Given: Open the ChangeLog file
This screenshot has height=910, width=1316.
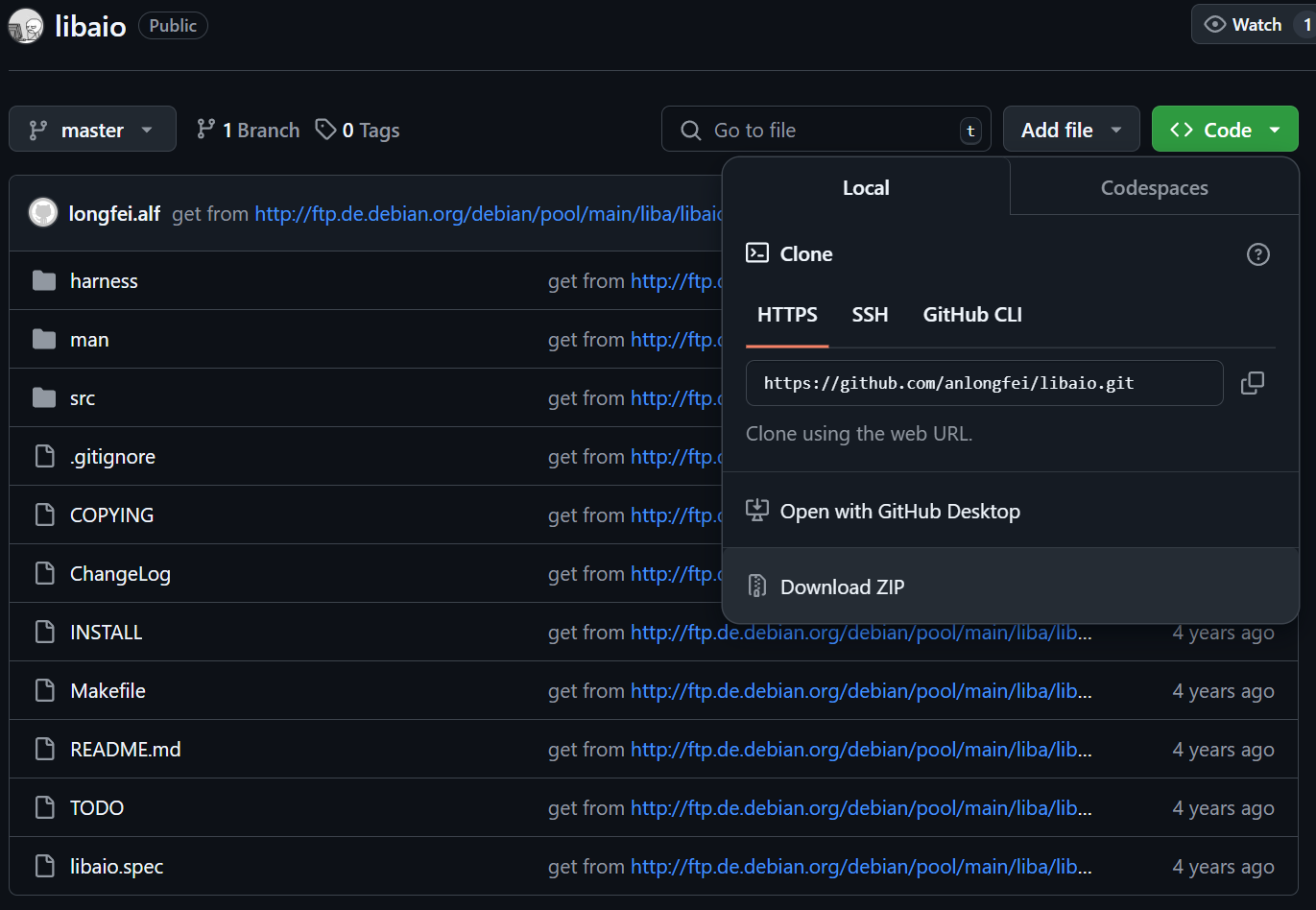Looking at the screenshot, I should pos(120,573).
